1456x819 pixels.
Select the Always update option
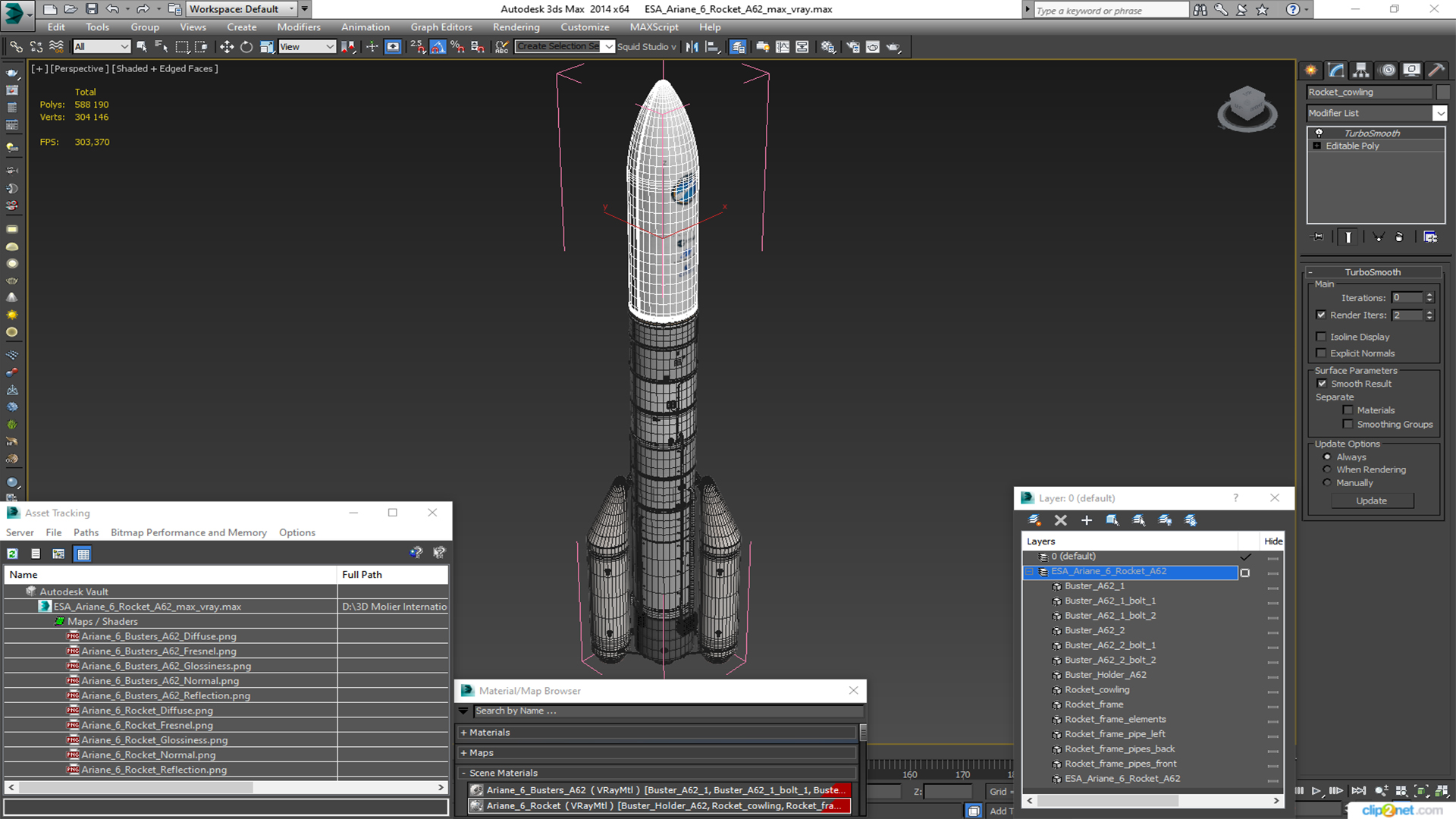[1327, 457]
